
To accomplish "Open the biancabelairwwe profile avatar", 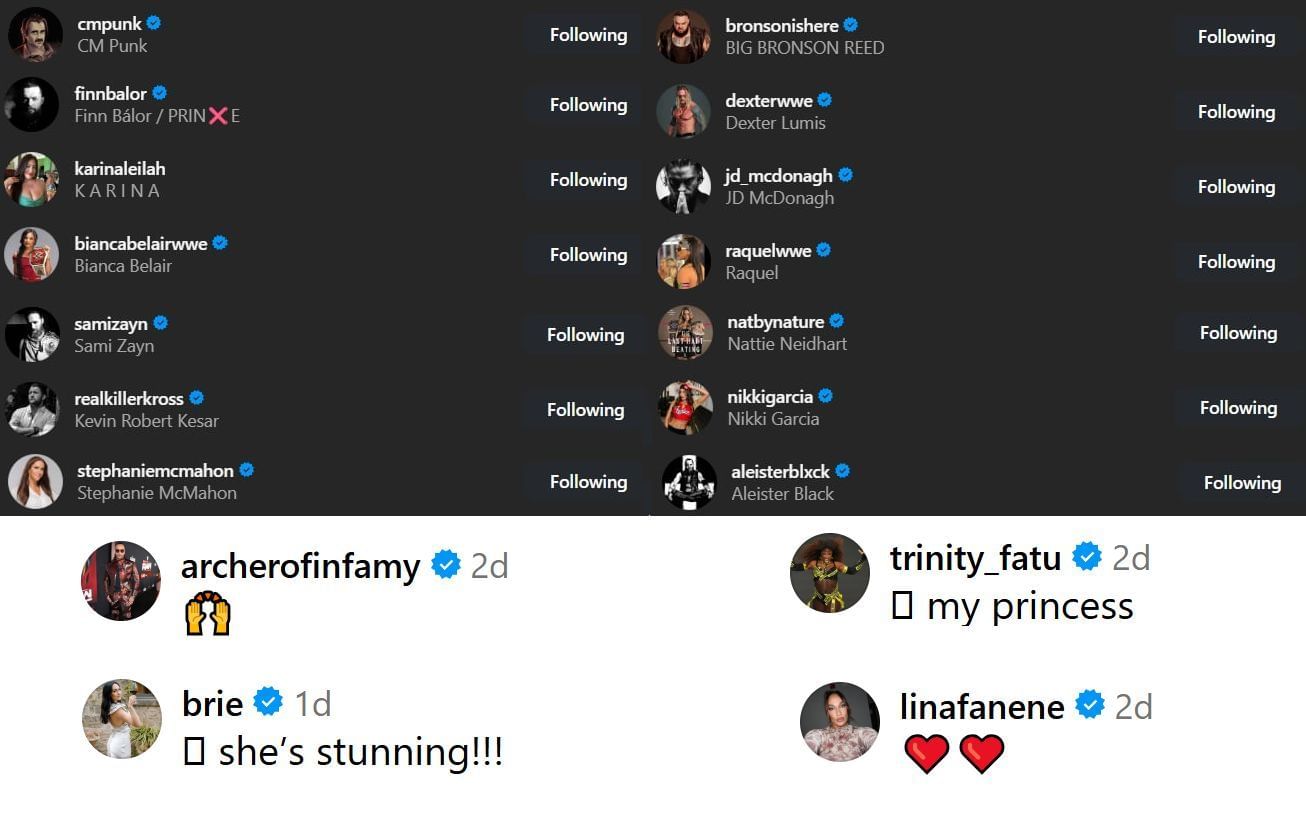I will (x=32, y=255).
